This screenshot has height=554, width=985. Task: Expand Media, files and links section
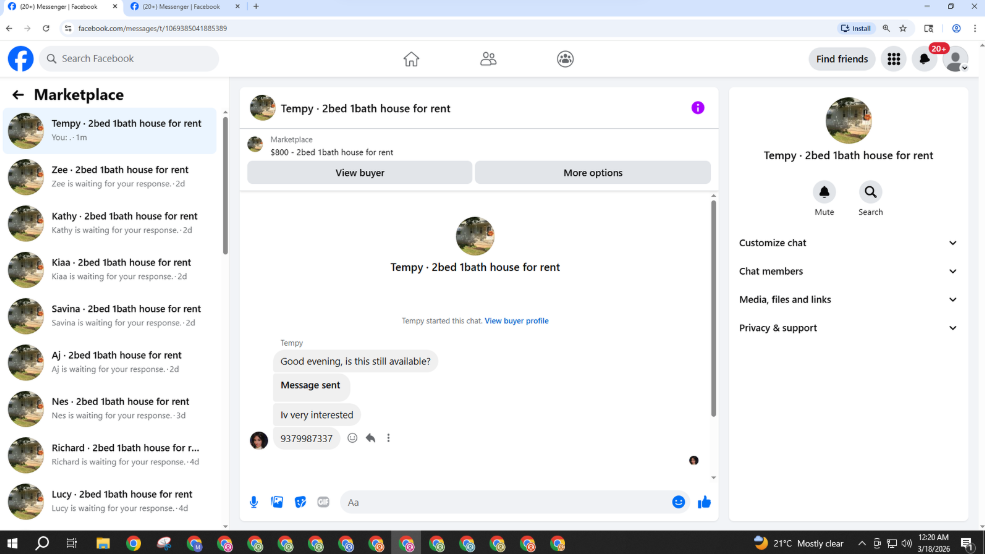click(848, 300)
